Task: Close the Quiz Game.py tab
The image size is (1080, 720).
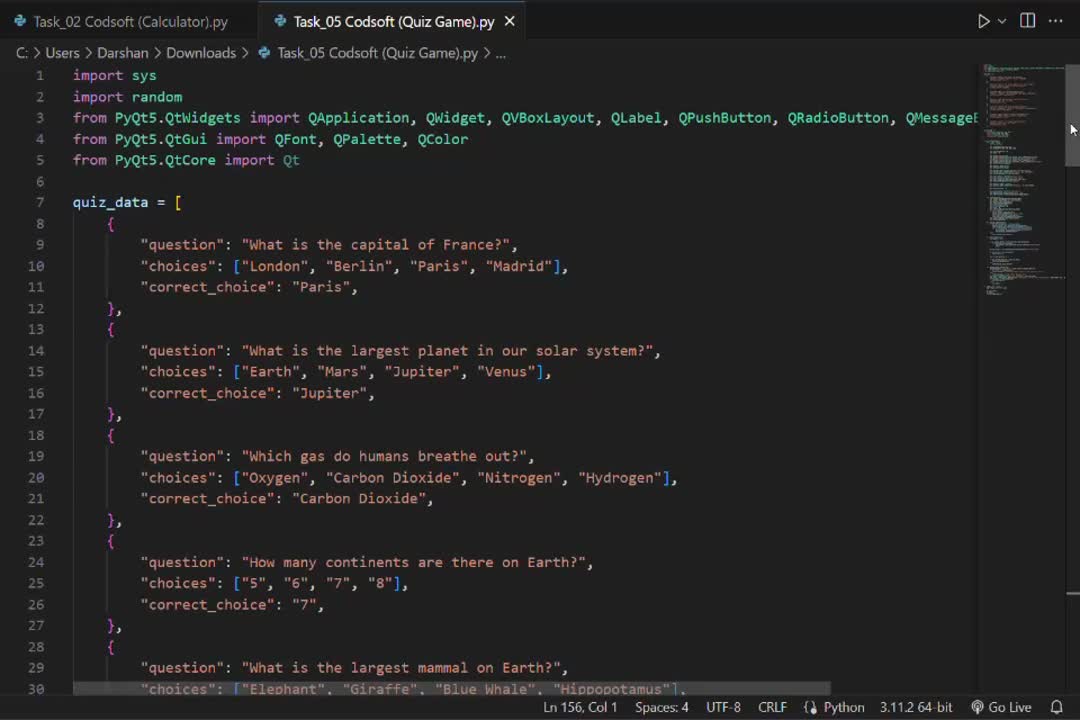Action: coord(510,21)
